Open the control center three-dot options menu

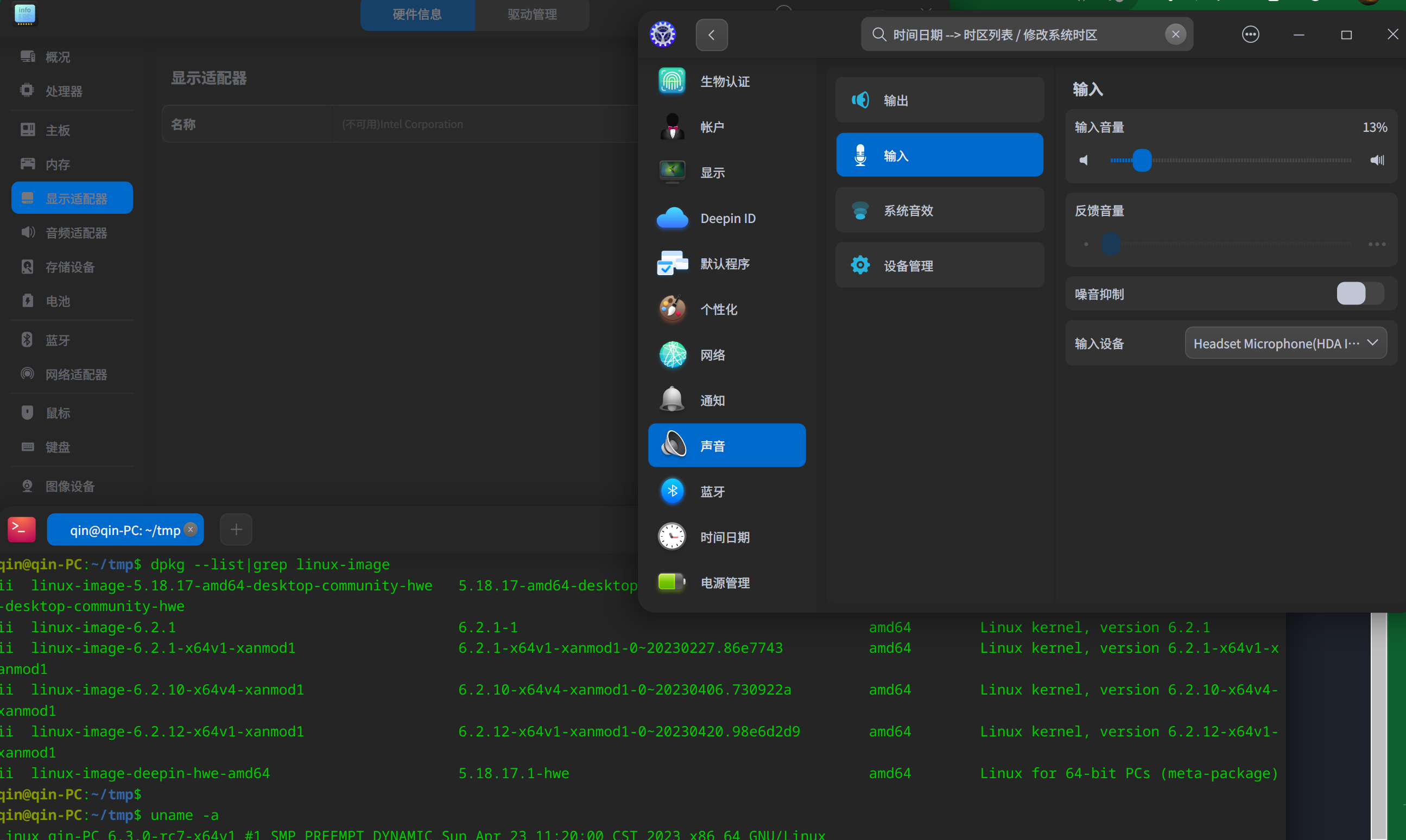tap(1250, 35)
